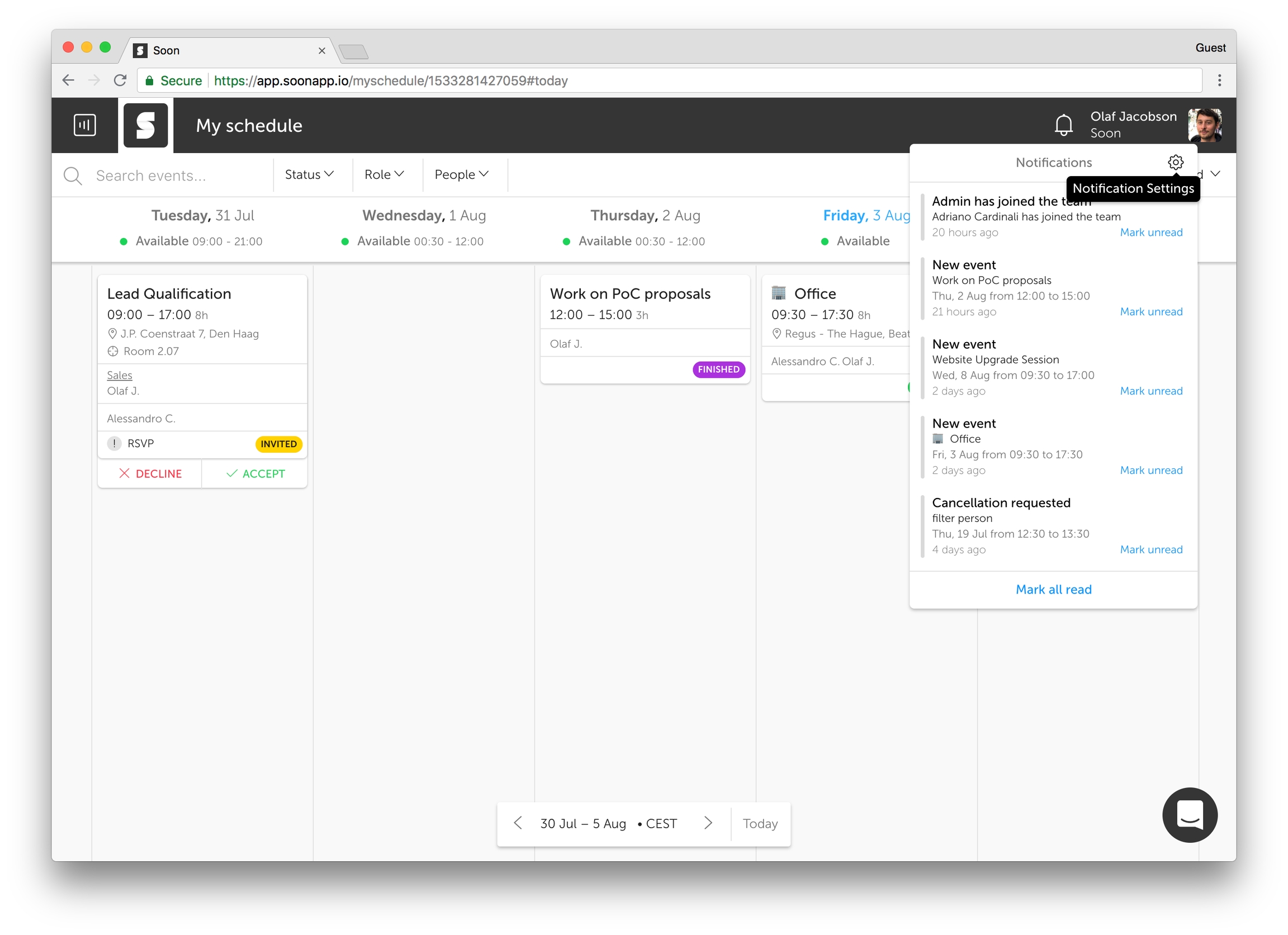The image size is (1288, 935).
Task: Go to next week arrow
Action: 708,823
